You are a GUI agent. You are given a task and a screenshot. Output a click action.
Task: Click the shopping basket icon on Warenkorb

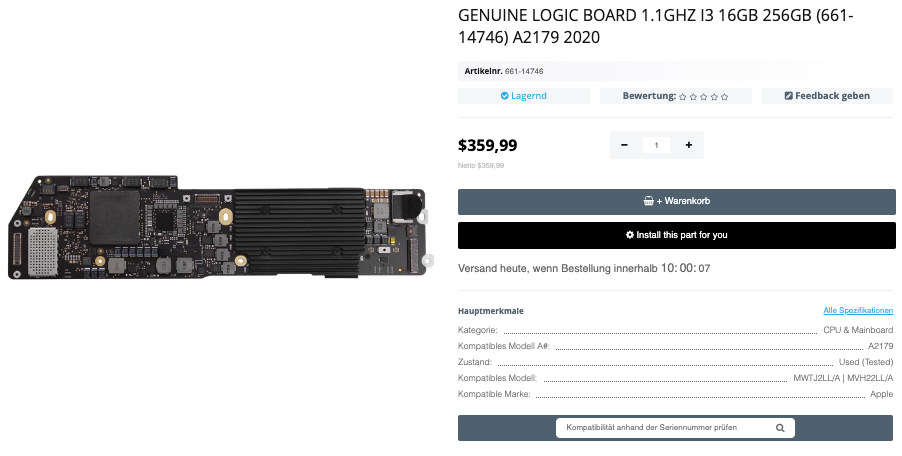pos(648,201)
